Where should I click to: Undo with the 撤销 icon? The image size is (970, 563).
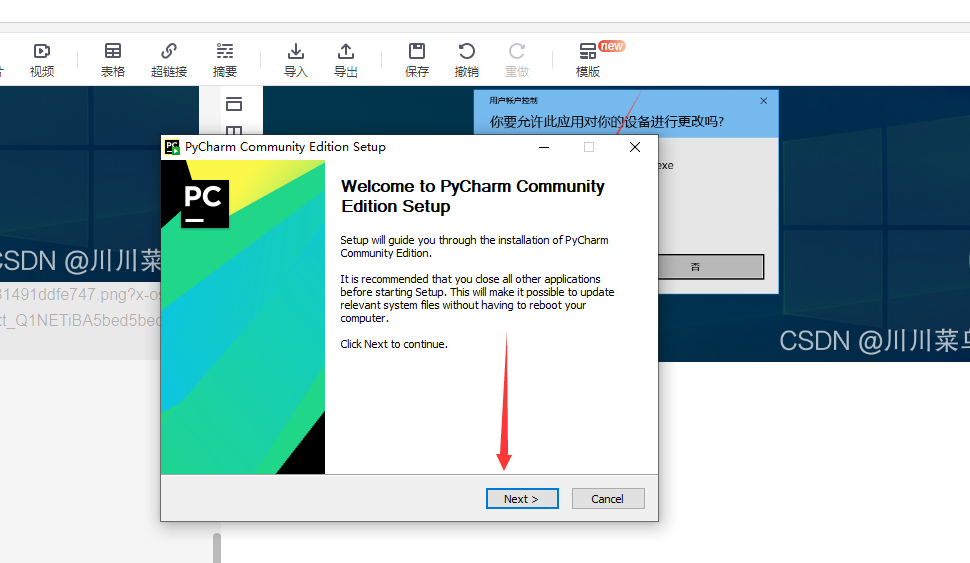click(466, 60)
